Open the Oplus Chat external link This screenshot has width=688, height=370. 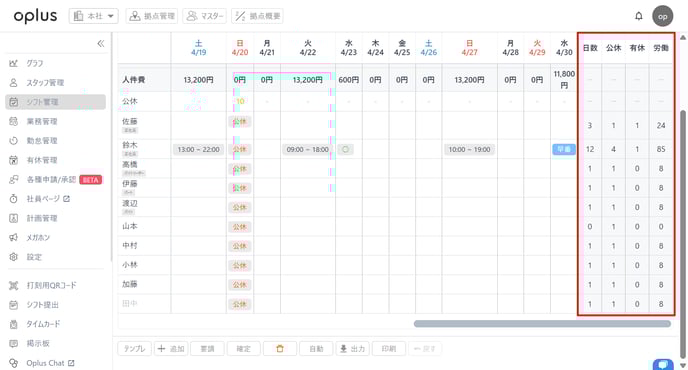pos(50,363)
